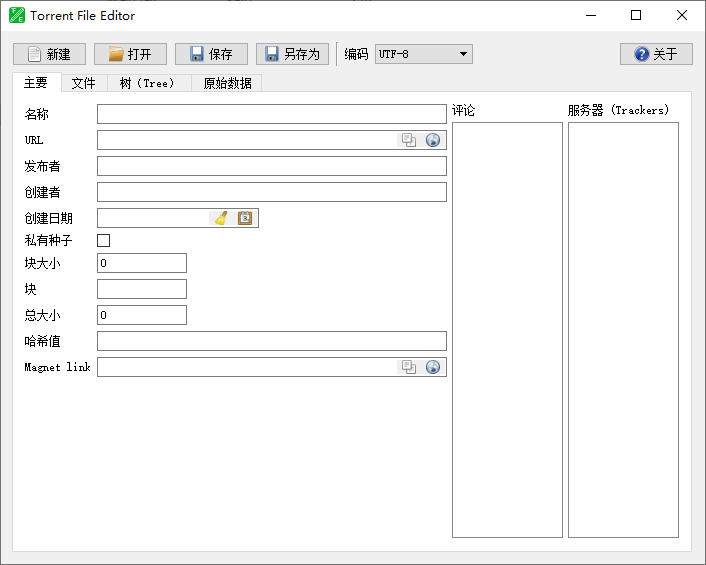Image resolution: width=706 pixels, height=565 pixels.
Task: Click the 哈希值 field
Action: 272,341
